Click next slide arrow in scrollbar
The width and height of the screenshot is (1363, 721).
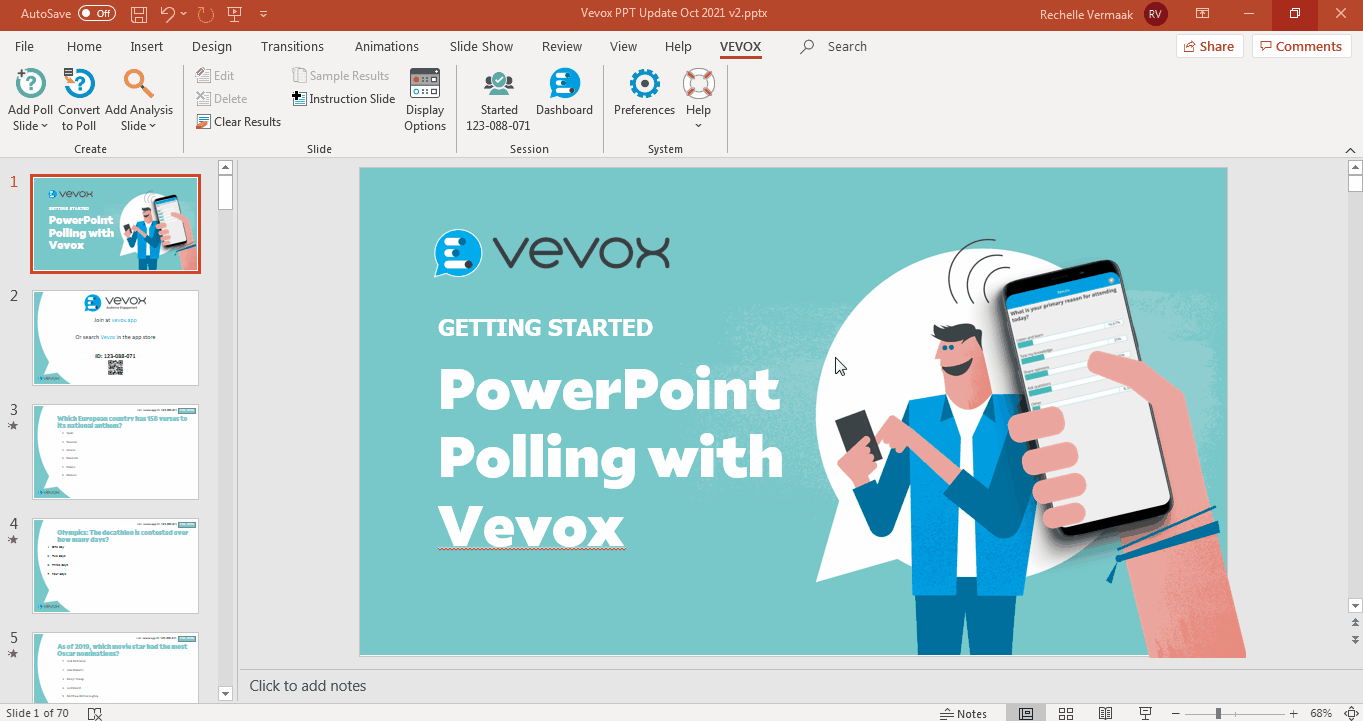click(x=1355, y=639)
